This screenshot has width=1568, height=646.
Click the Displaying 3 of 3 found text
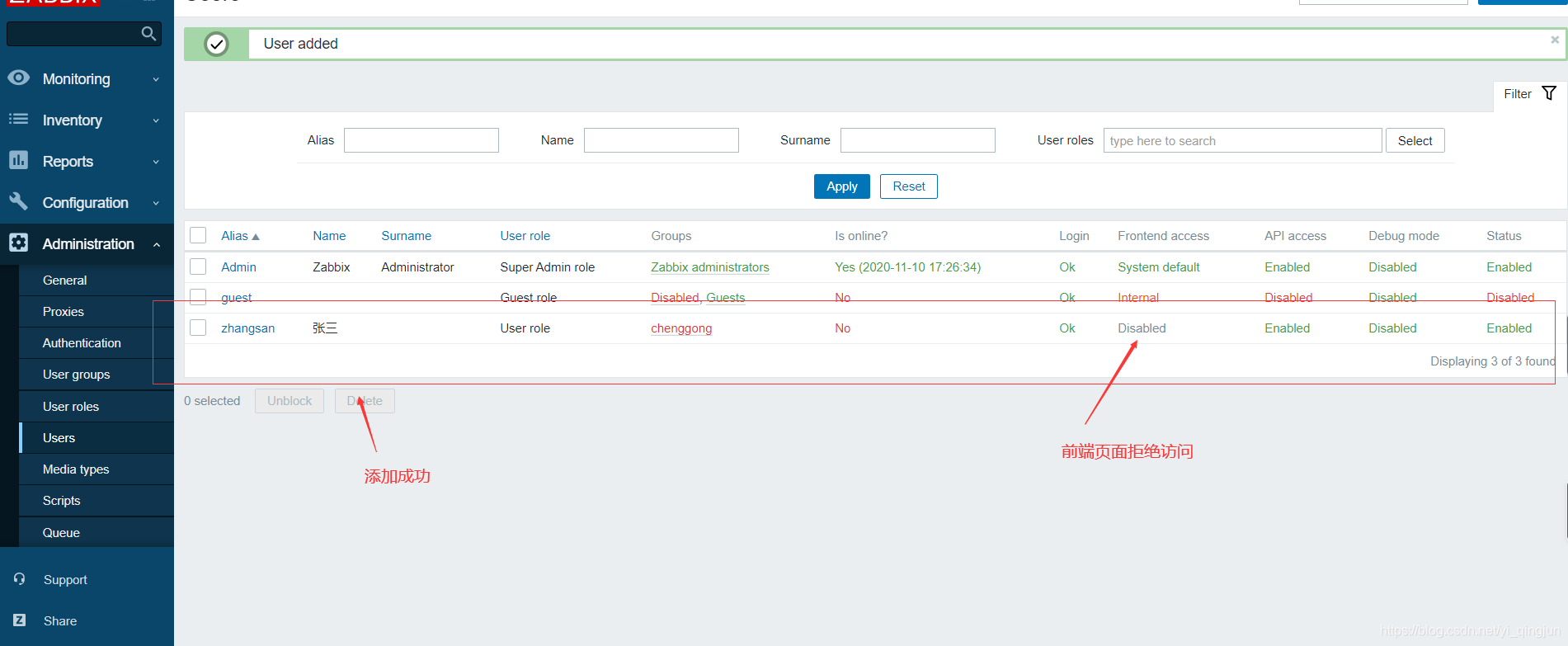[x=1492, y=361]
